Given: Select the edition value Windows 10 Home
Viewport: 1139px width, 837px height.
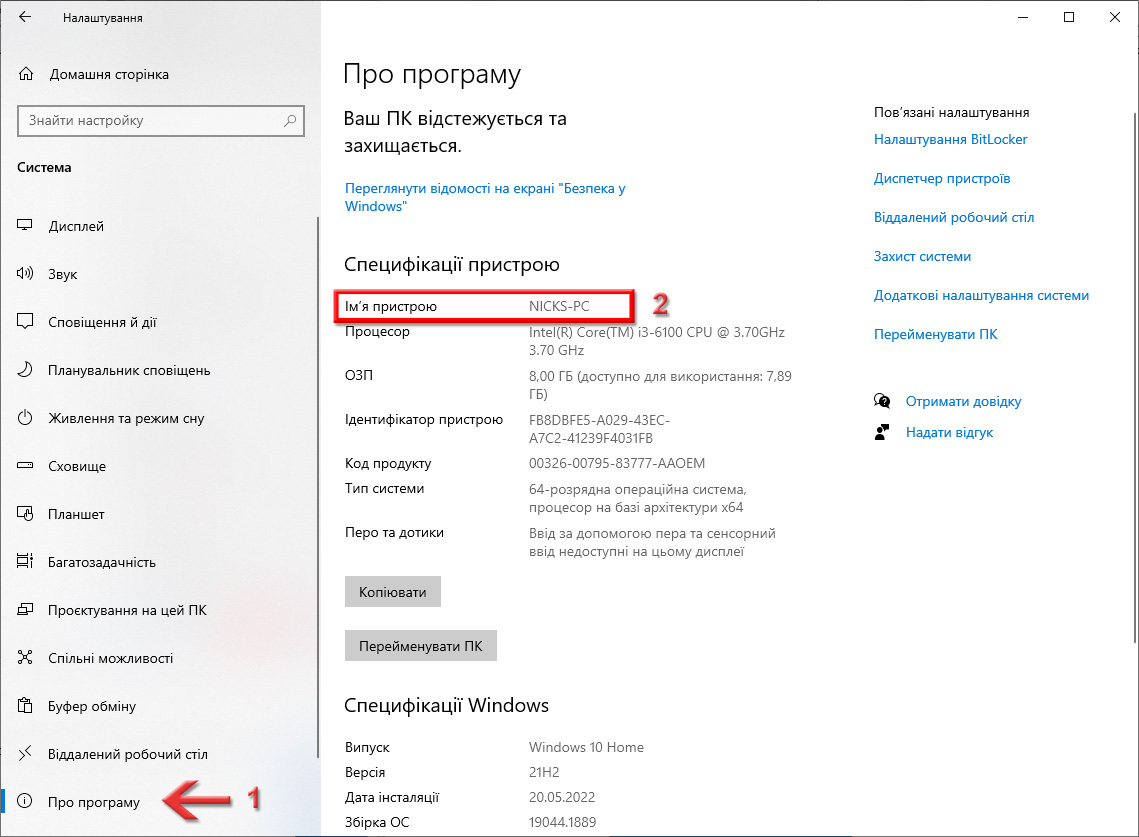Looking at the screenshot, I should pyautogui.click(x=586, y=747).
